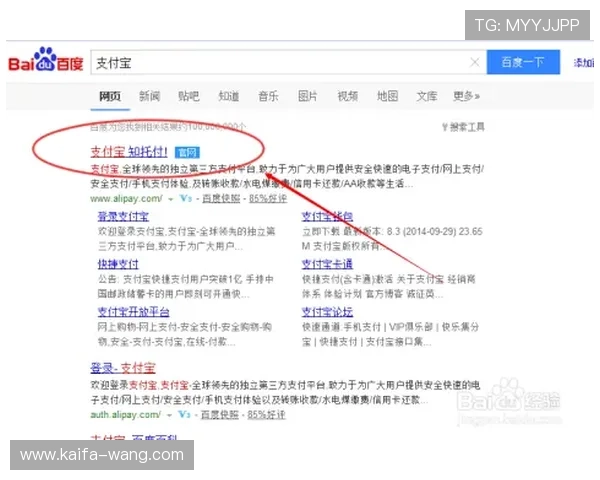Expand dropdown arrow next to auth.alipay.com/
Image resolution: width=600 pixels, height=480 pixels.
click(169, 415)
